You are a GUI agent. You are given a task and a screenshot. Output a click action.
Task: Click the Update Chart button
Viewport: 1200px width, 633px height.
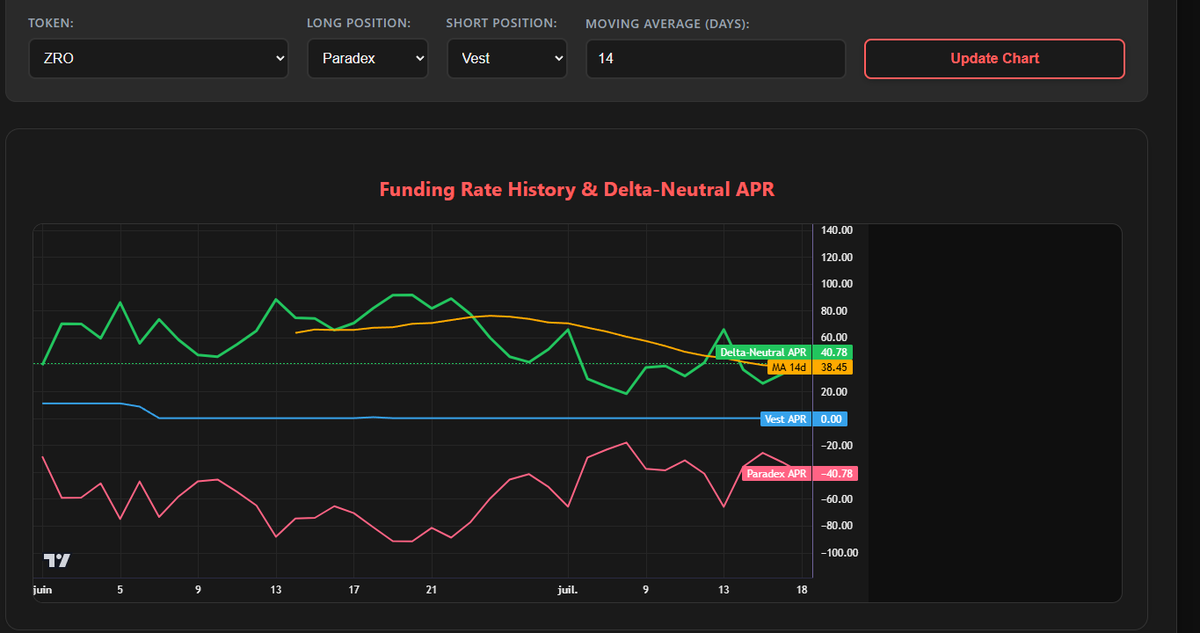click(994, 58)
